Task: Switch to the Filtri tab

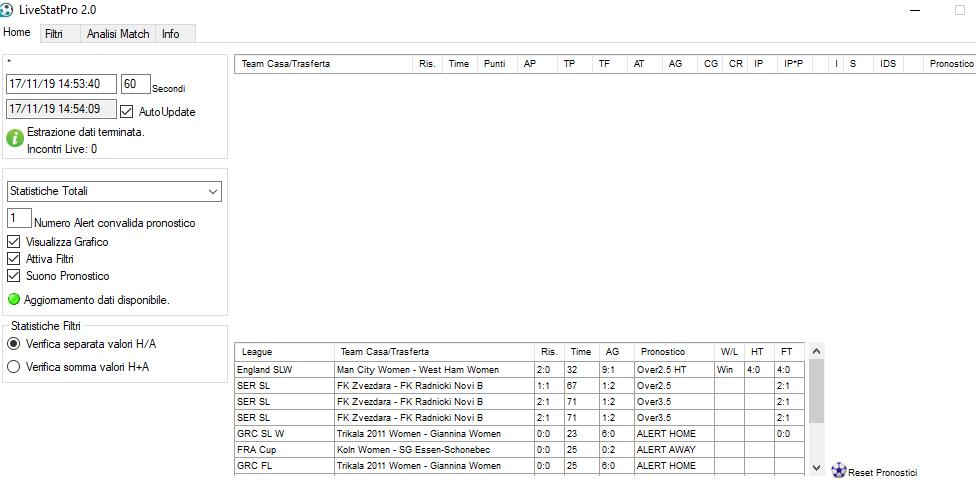Action: (x=54, y=34)
